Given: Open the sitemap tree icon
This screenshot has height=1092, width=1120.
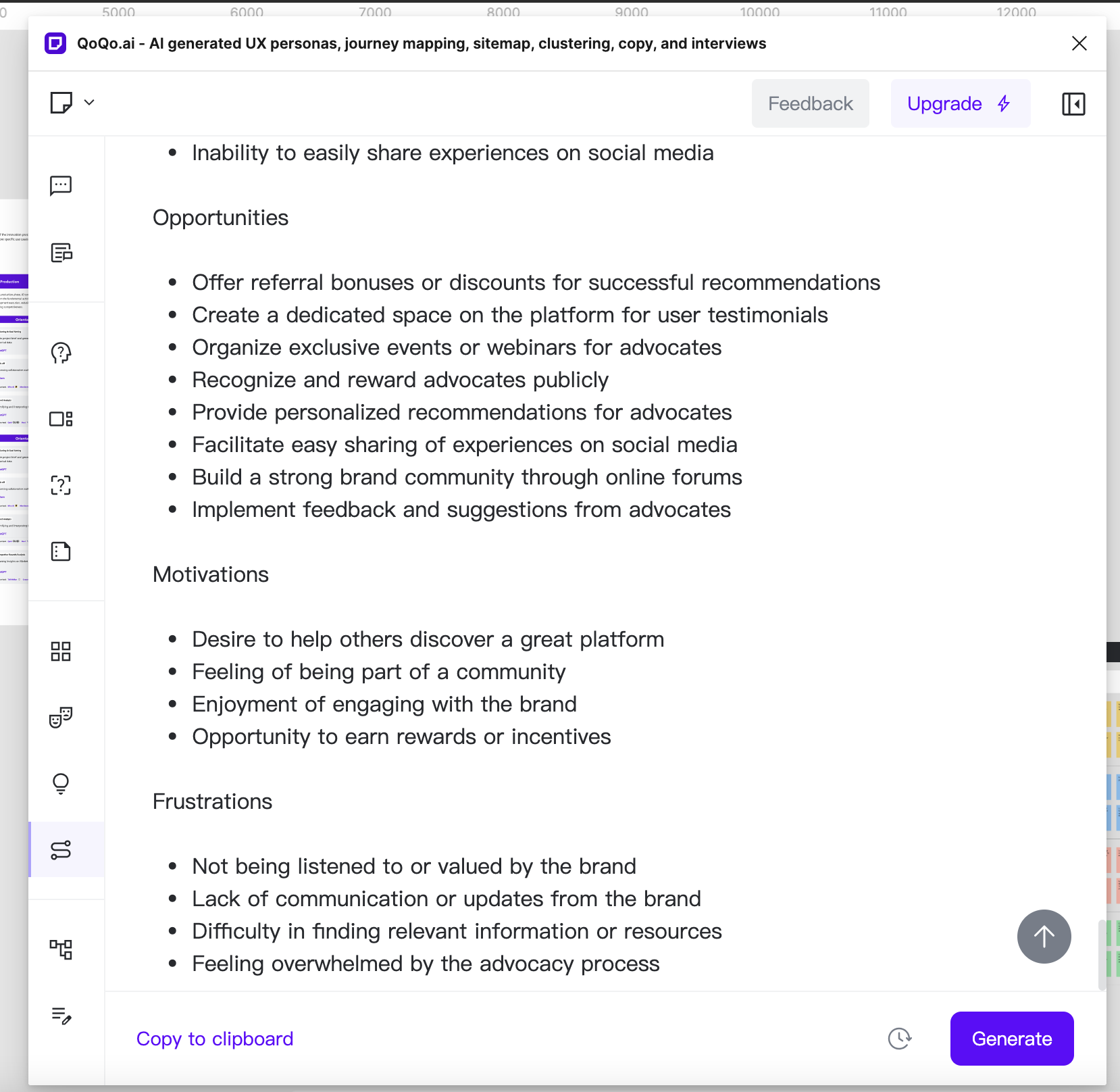Looking at the screenshot, I should pyautogui.click(x=61, y=949).
